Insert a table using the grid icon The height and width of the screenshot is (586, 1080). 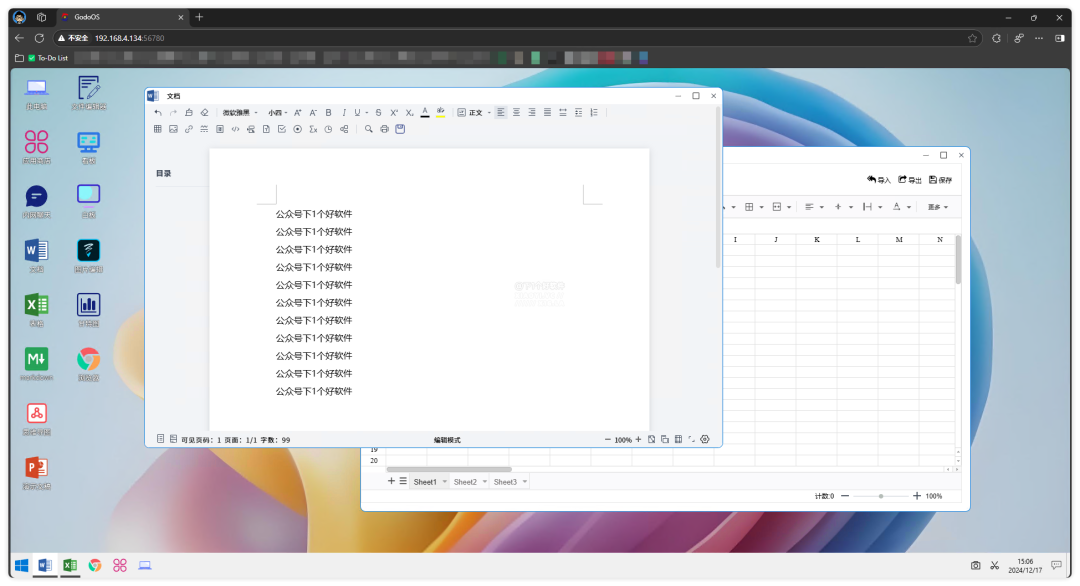point(158,129)
